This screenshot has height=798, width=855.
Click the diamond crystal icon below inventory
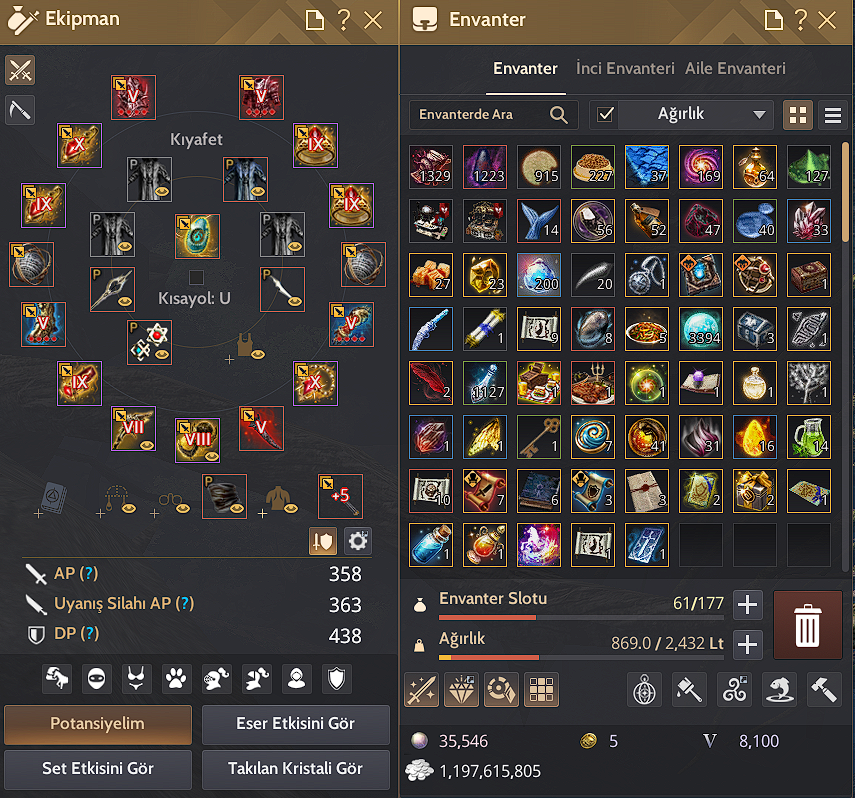coord(461,689)
